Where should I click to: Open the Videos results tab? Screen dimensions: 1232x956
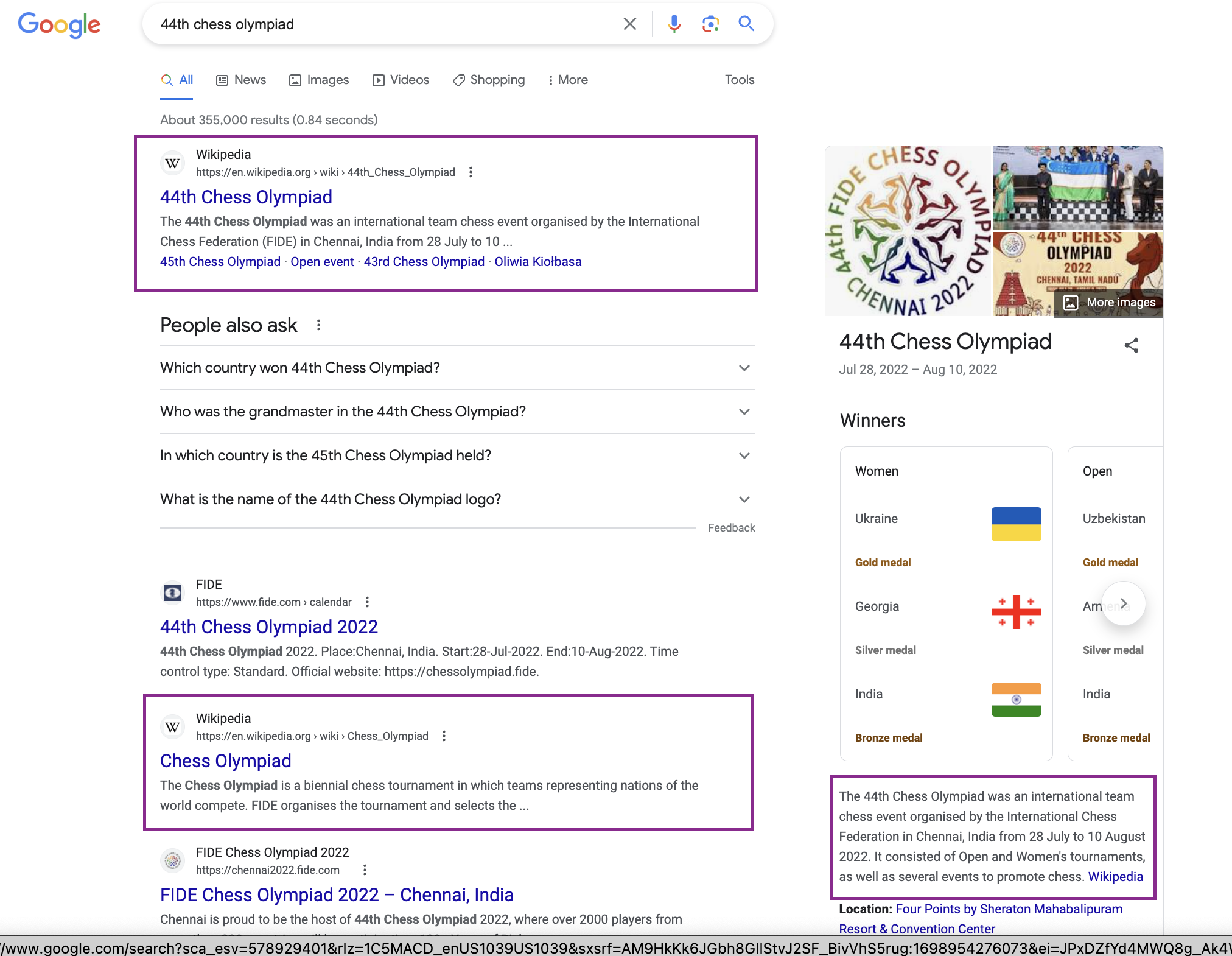coord(401,80)
